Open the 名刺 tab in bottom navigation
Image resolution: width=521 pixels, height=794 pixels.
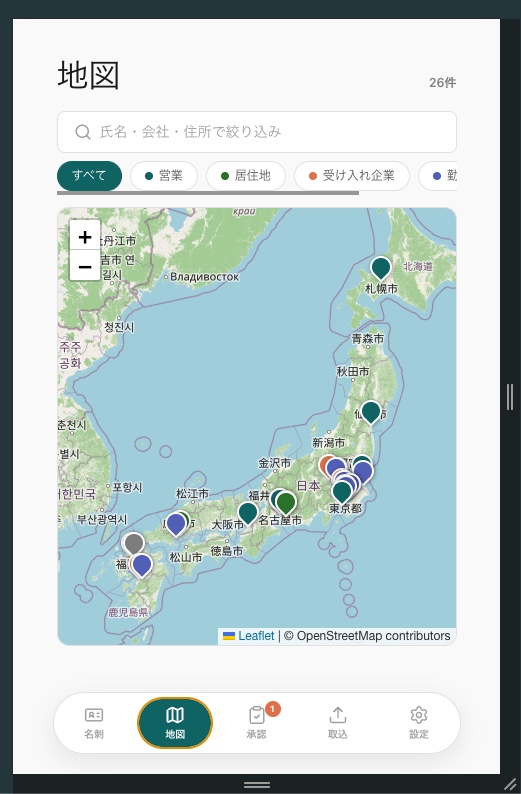coord(94,723)
